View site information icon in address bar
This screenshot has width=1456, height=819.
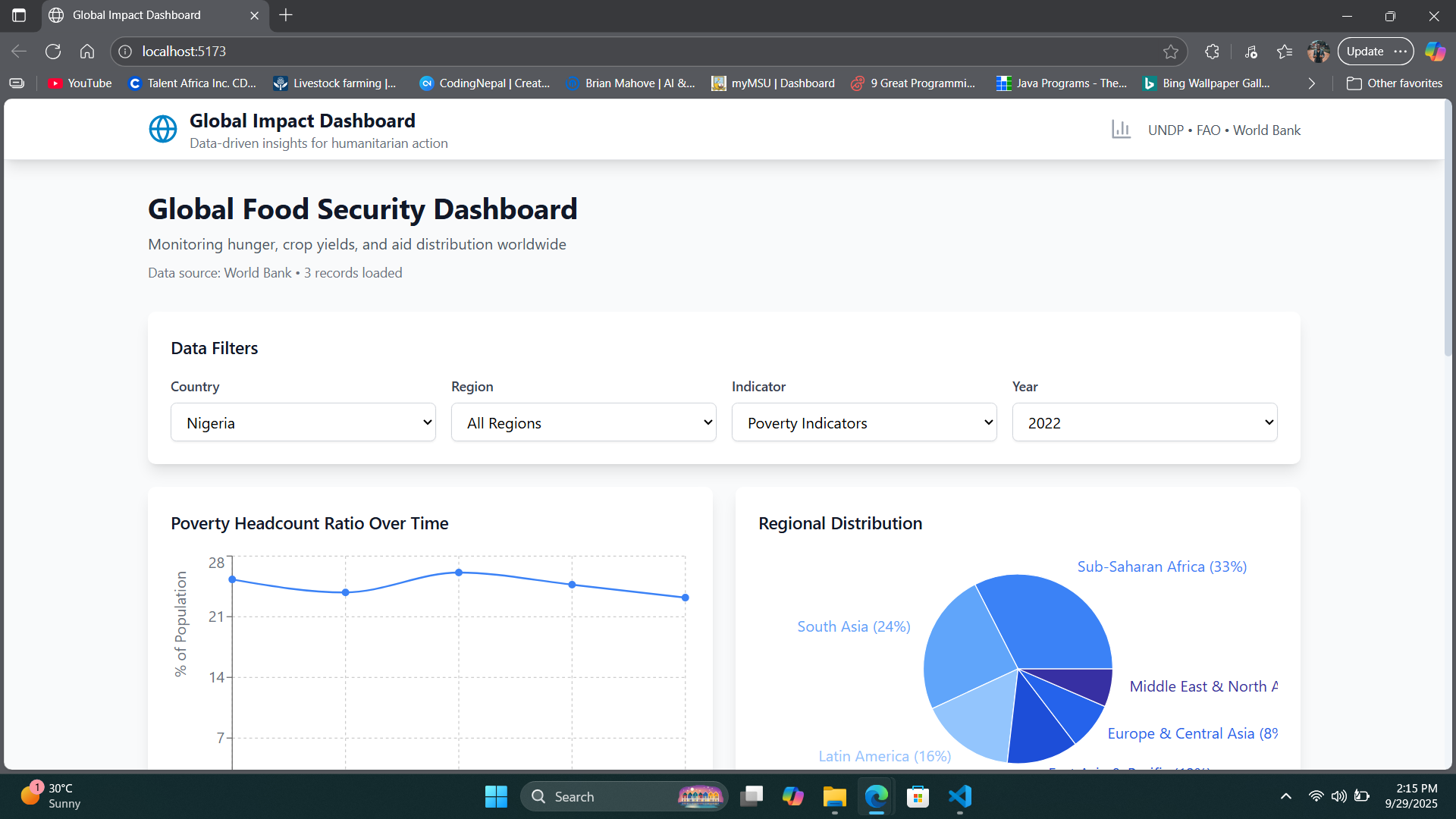(125, 52)
